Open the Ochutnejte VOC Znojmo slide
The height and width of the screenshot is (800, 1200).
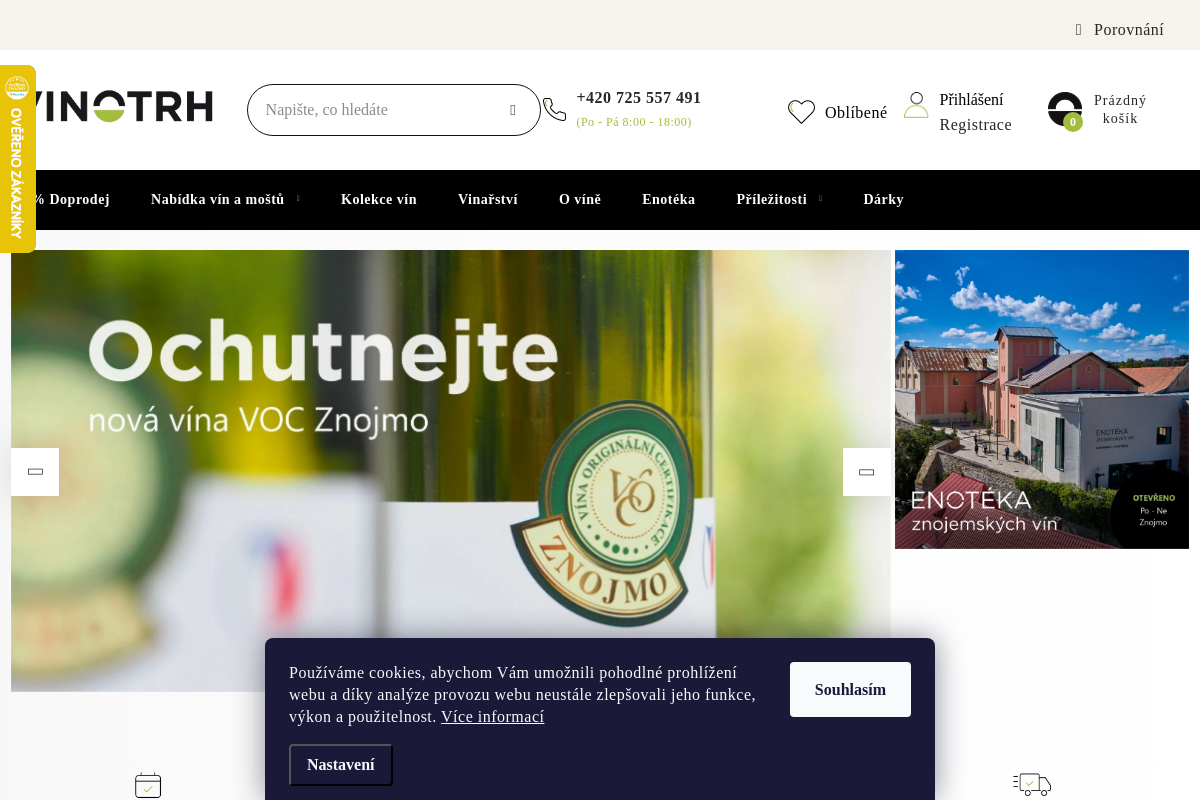451,471
